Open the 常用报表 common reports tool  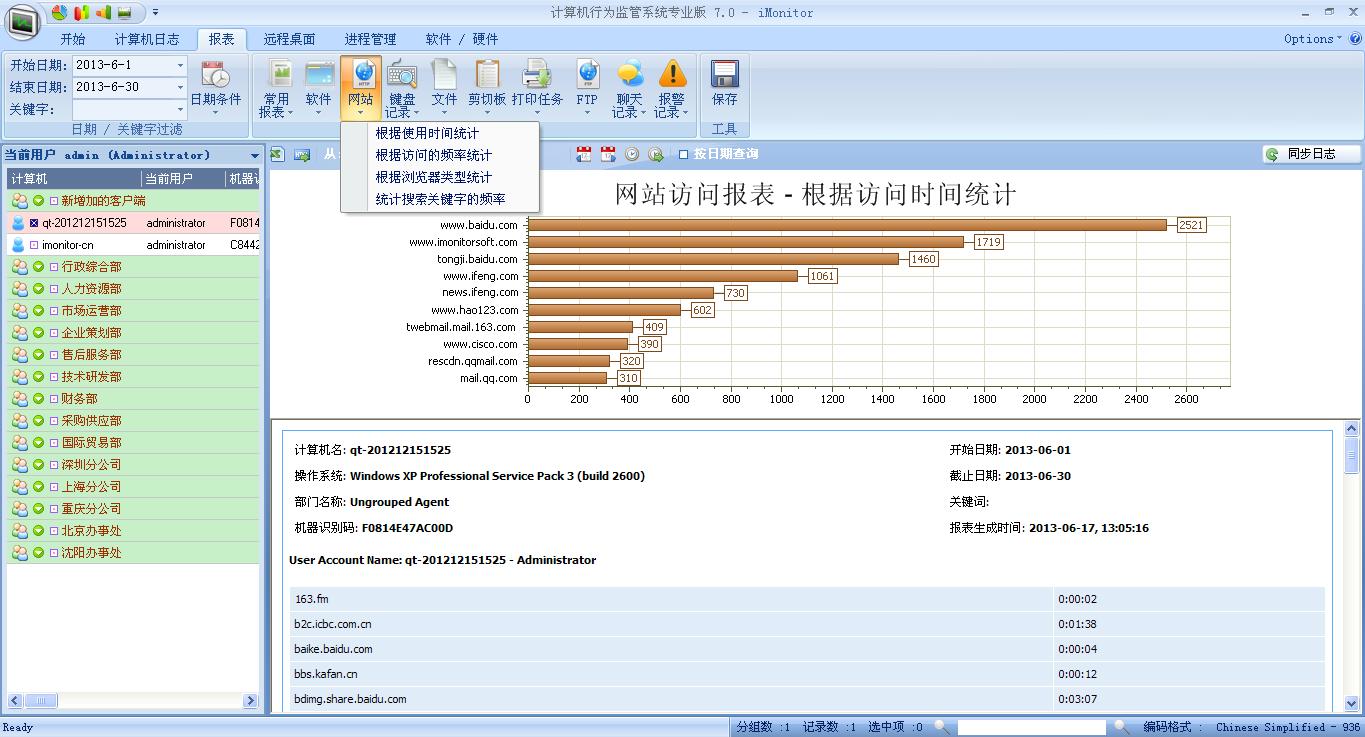click(276, 87)
